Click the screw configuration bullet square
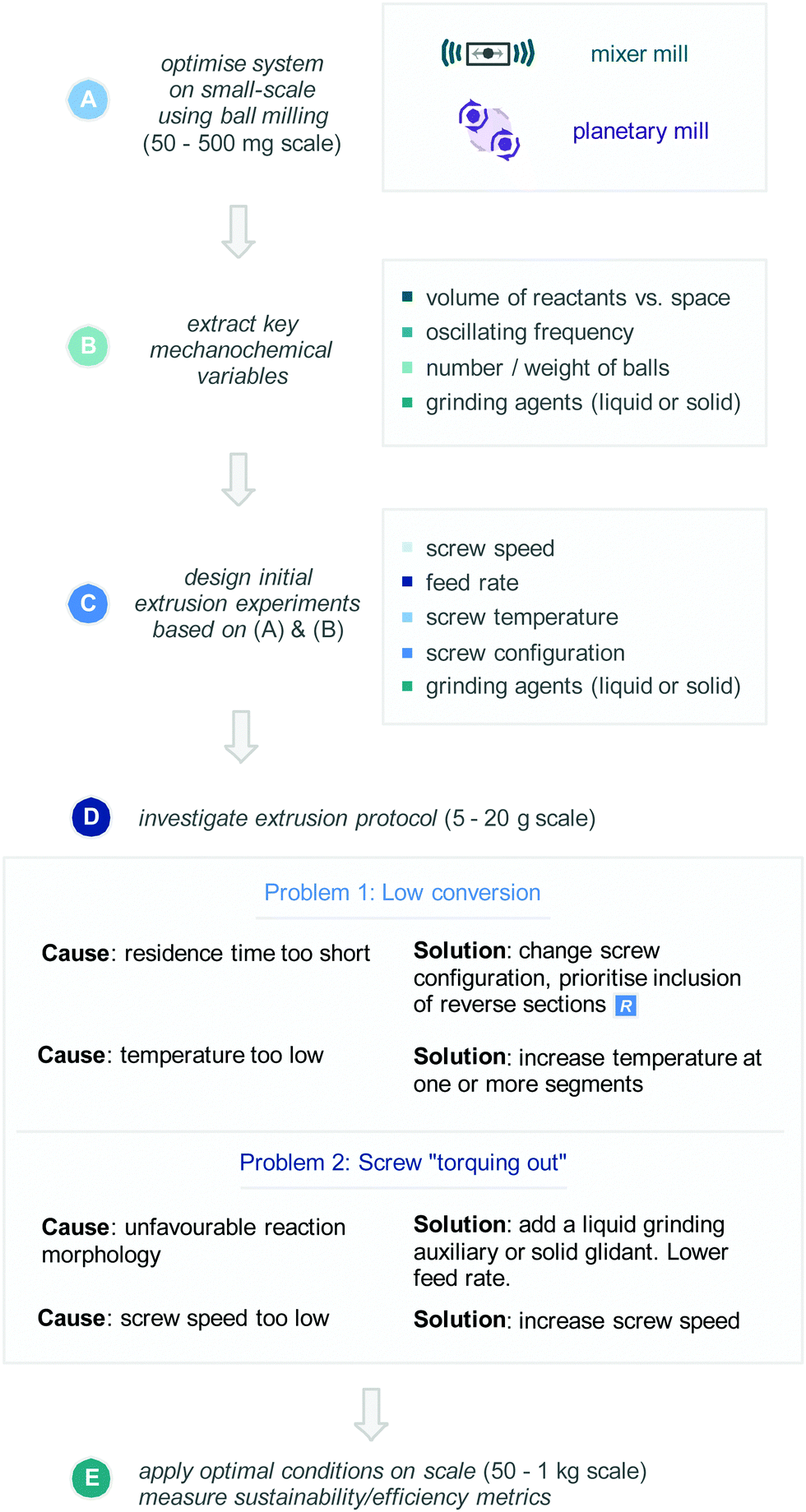This screenshot has height=1512, width=806. (x=407, y=653)
